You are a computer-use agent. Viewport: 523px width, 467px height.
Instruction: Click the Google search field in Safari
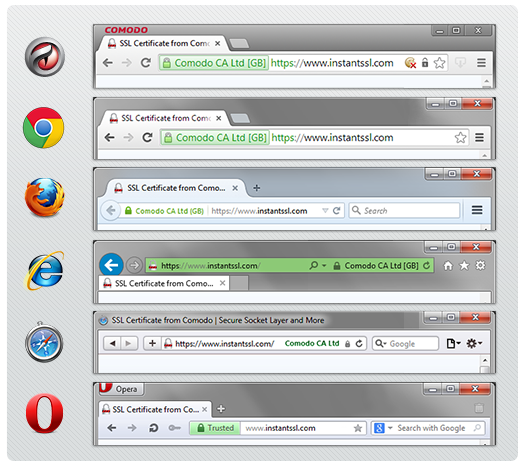(405, 344)
